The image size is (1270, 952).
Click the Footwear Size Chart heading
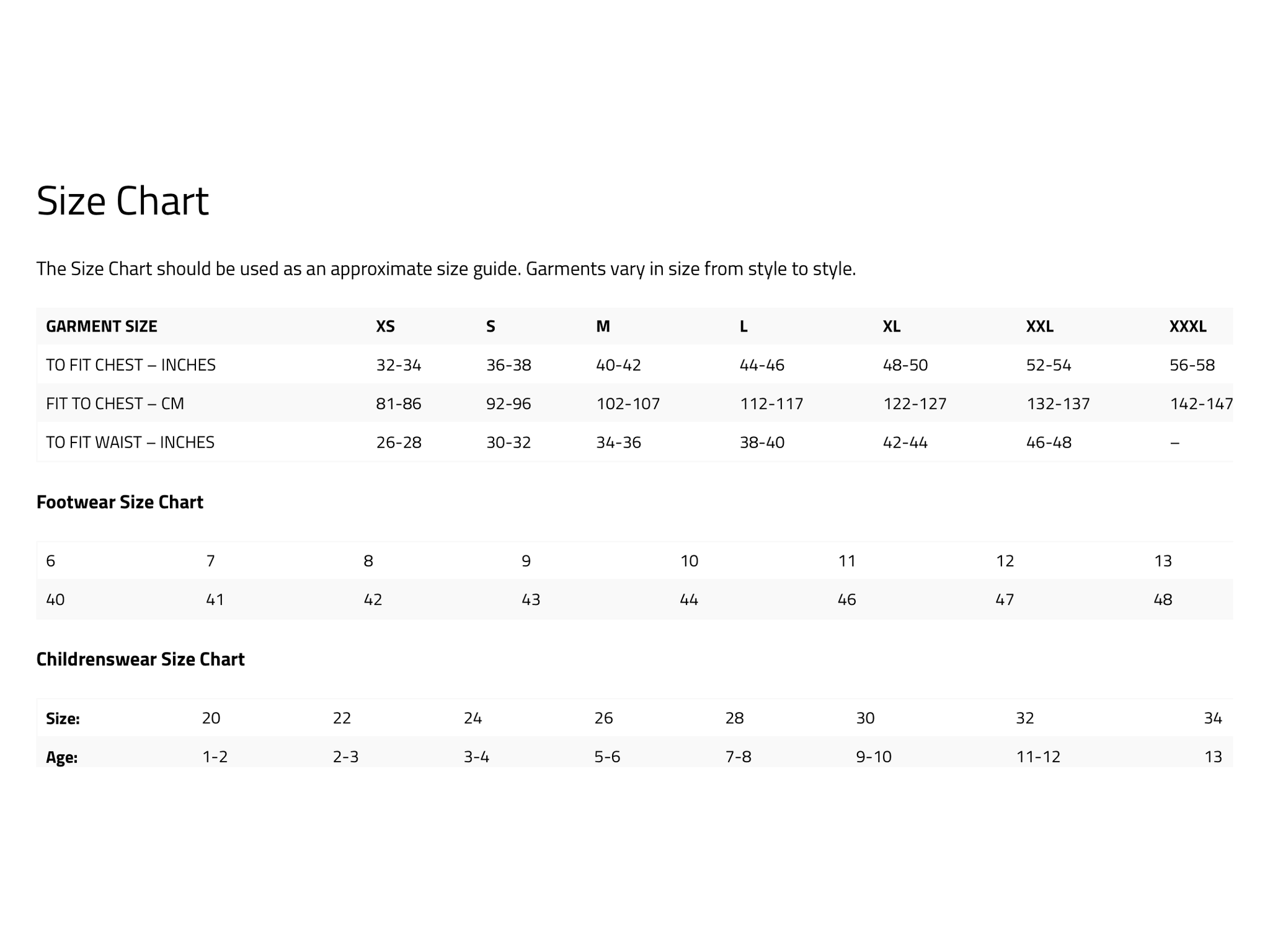click(120, 502)
